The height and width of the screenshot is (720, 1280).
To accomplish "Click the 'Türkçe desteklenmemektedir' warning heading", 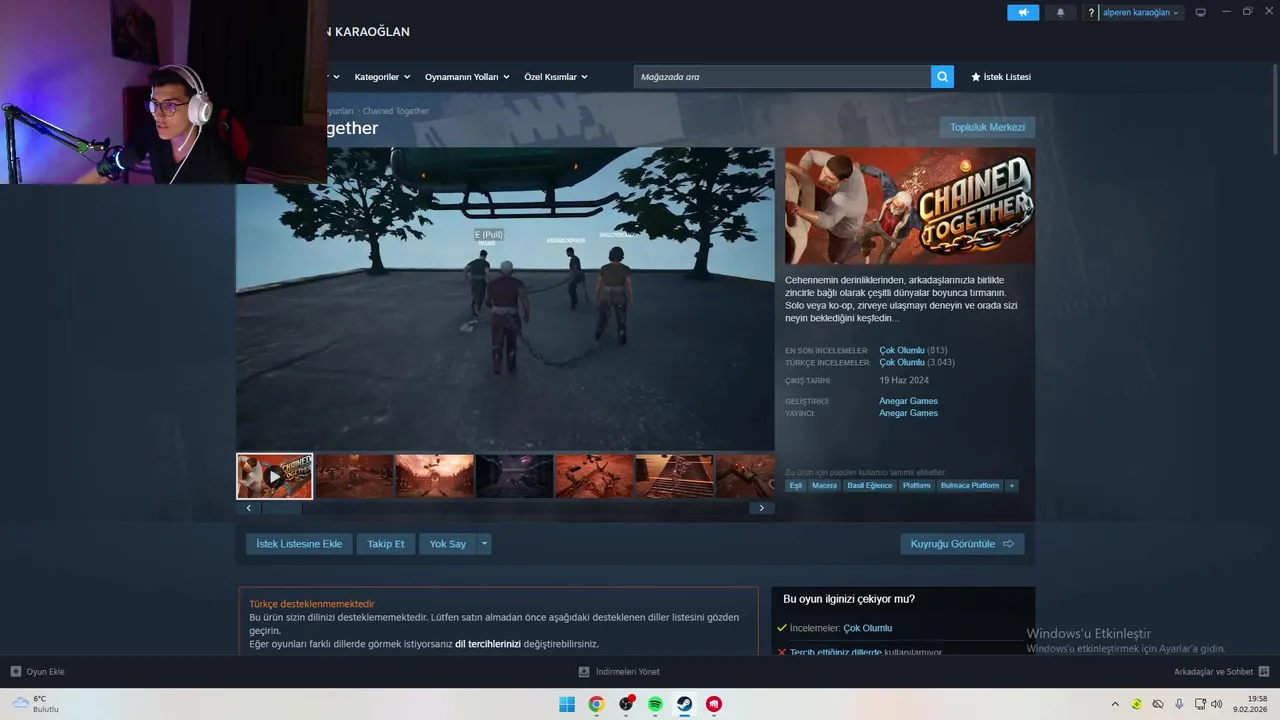I will pos(312,604).
